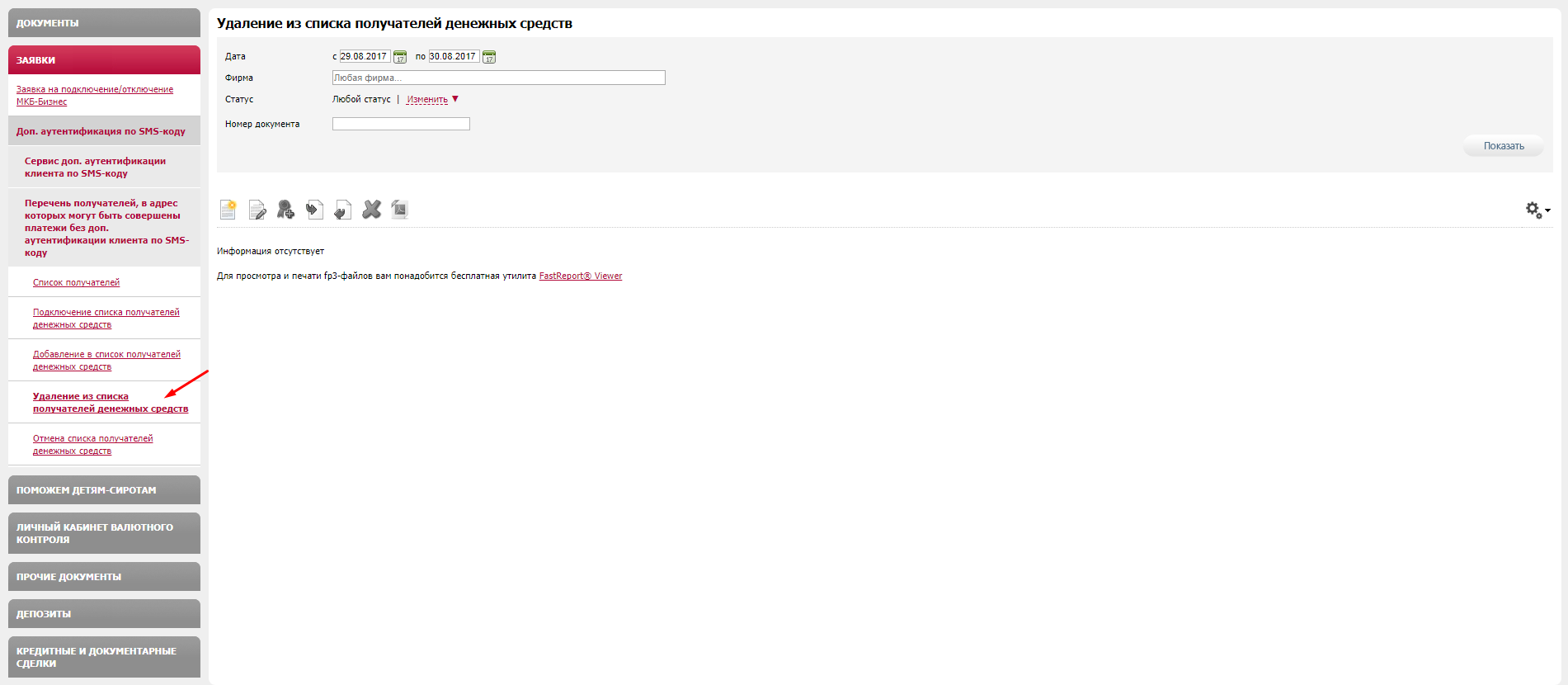The height and width of the screenshot is (685, 1568).
Task: Expand ЛИЧНЫЙ КАБИНЕТ ВАЛЮТНОГО КОНТРОЛЯ section
Action: (104, 533)
